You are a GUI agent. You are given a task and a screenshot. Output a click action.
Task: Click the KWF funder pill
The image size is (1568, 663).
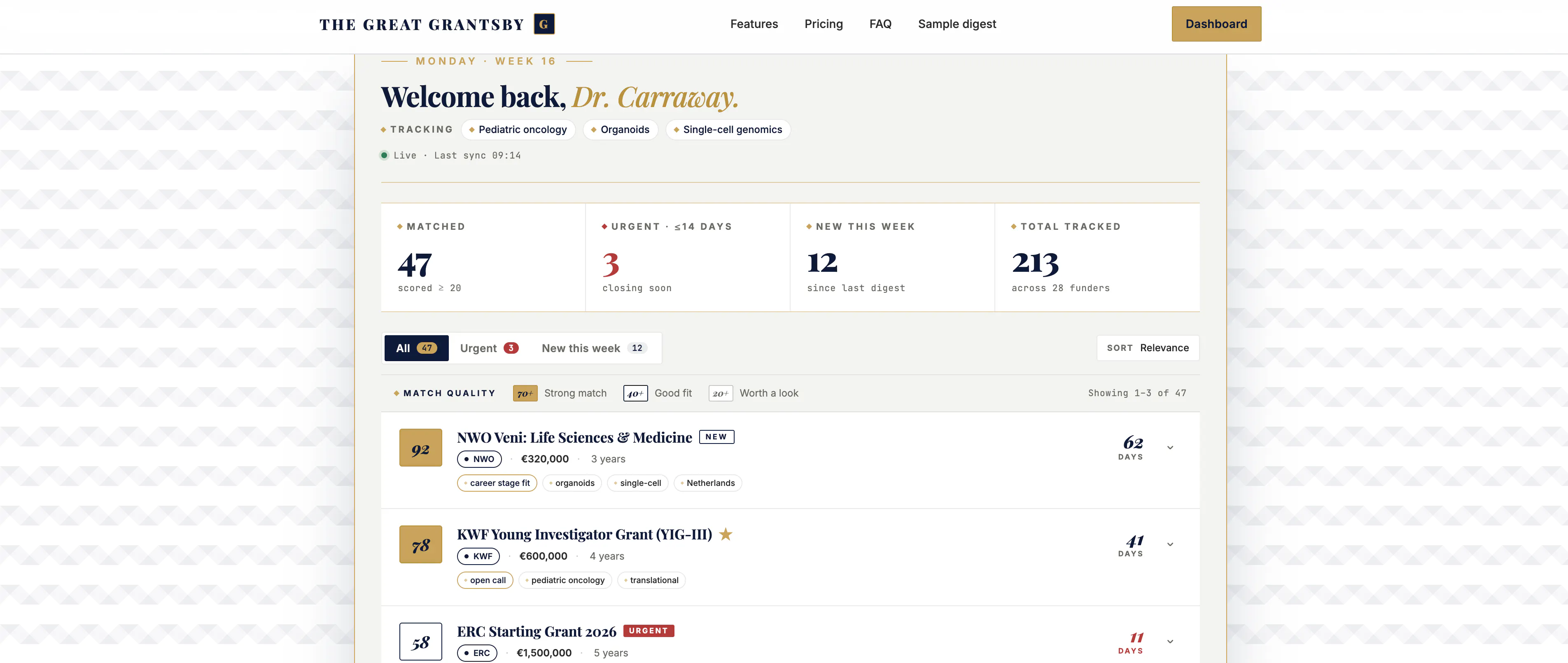tap(478, 556)
